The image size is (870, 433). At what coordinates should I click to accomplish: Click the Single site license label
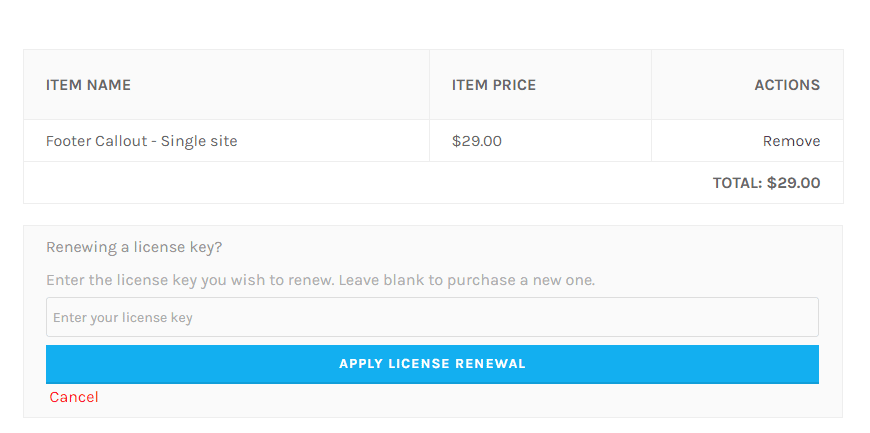click(x=199, y=141)
